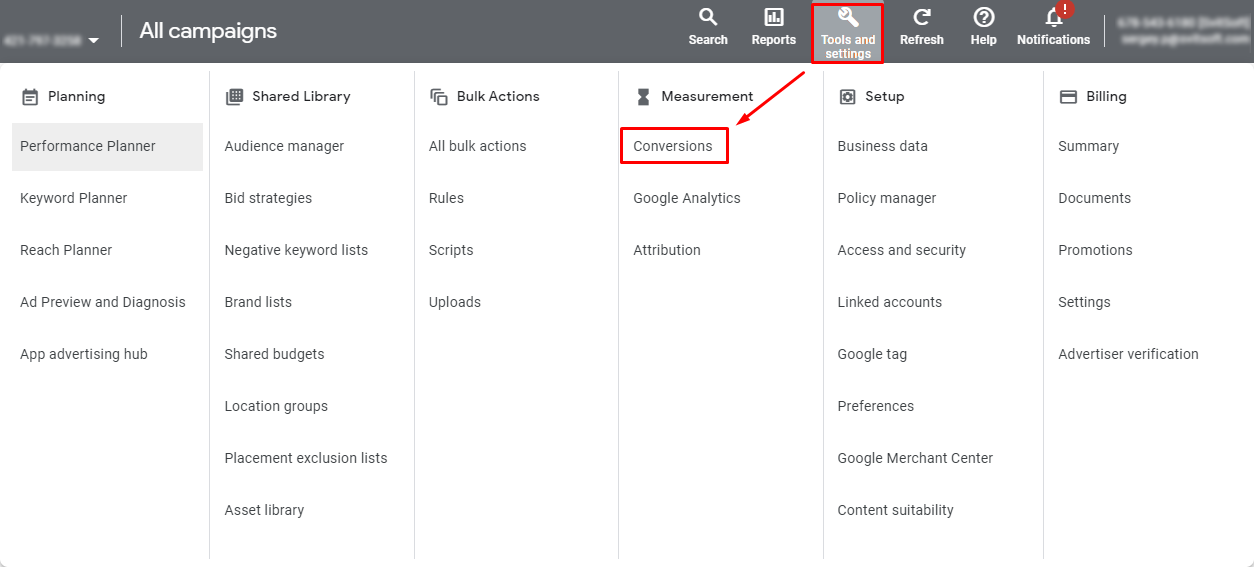Open Uploads
Viewport: 1254px width, 567px height.
point(455,302)
